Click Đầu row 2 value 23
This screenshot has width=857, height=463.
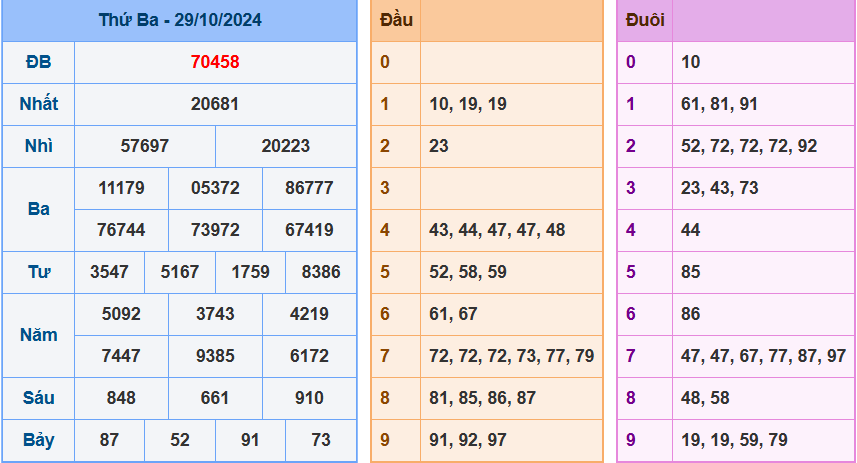click(x=439, y=146)
